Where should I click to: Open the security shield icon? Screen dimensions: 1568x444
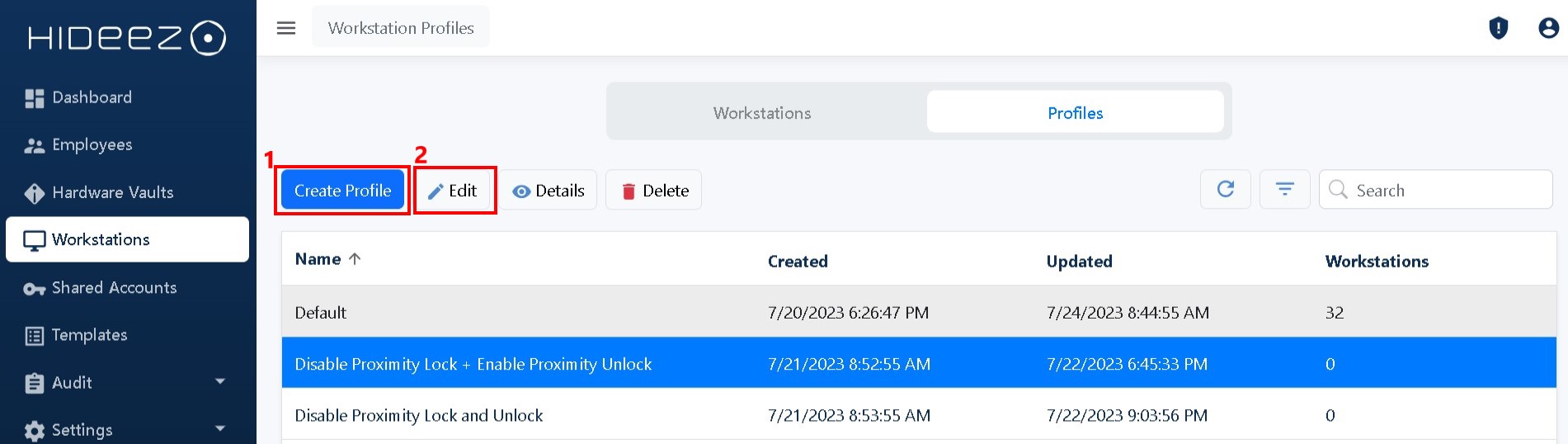(1498, 28)
